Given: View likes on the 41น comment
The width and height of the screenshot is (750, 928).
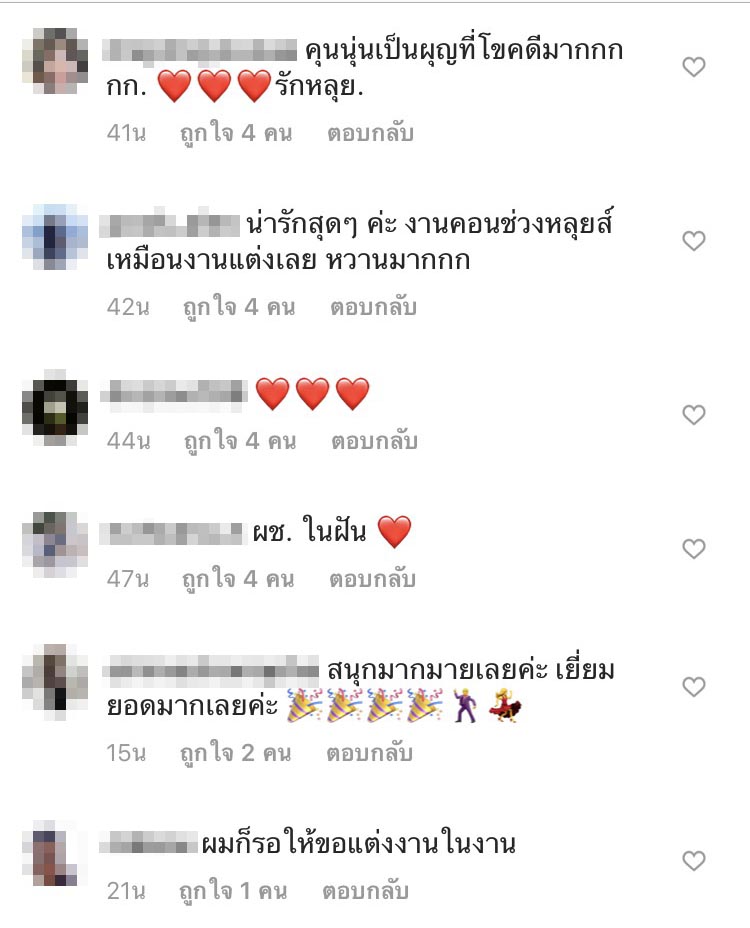Looking at the screenshot, I should (x=236, y=134).
